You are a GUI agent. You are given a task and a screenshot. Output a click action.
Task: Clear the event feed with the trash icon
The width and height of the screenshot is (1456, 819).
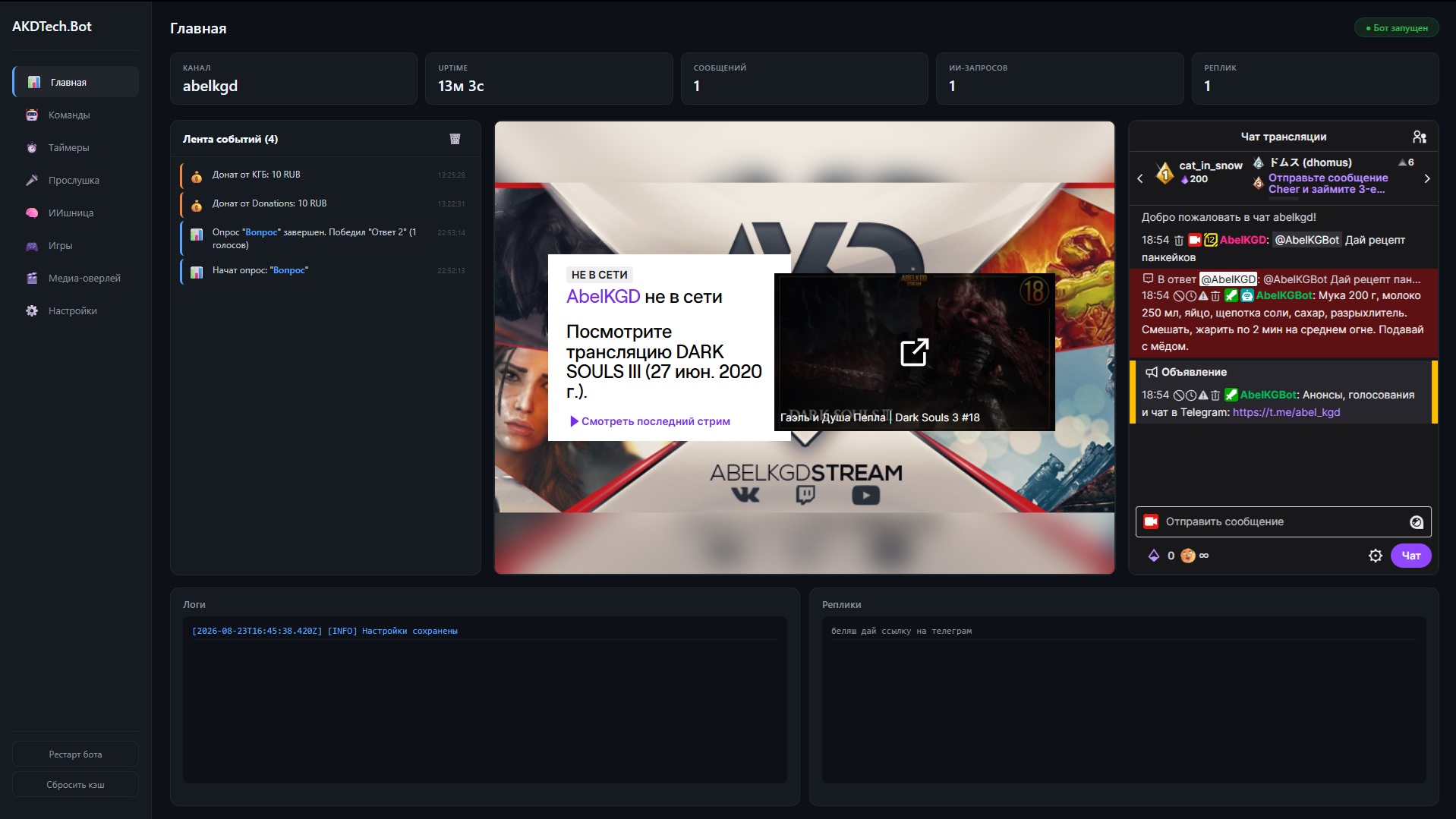455,139
